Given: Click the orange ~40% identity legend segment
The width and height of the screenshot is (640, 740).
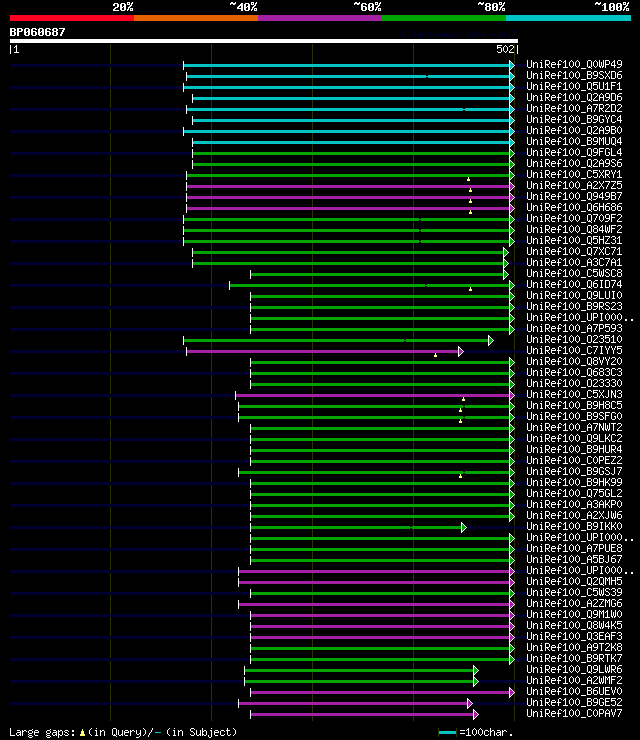Looking at the screenshot, I should coord(196,18).
